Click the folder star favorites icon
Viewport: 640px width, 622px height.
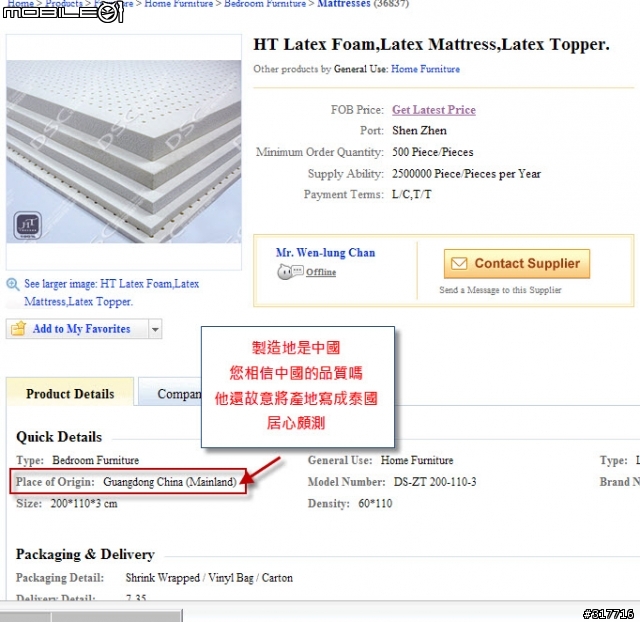click(18, 329)
